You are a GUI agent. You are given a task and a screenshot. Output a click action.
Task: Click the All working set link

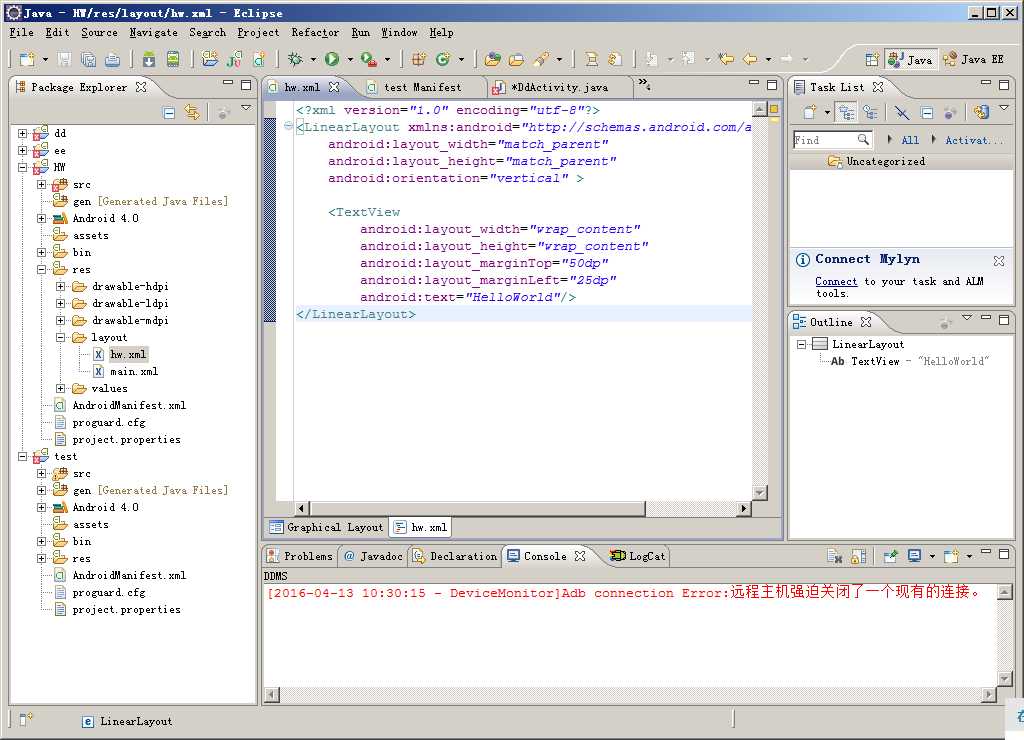910,140
